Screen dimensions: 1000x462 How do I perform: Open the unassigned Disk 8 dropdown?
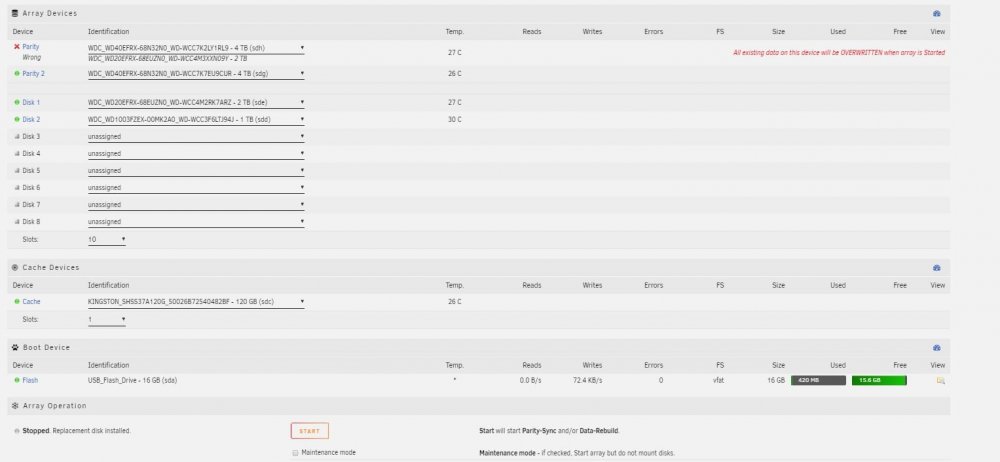[x=196, y=223]
